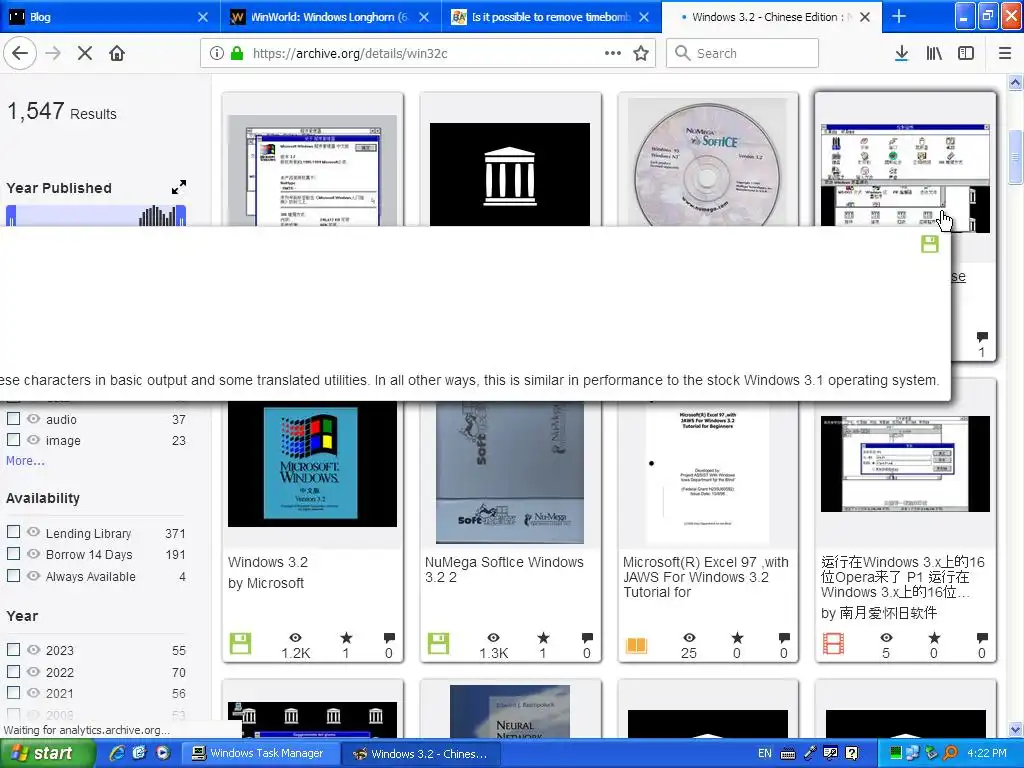
Task: Click scrollbar down arrow
Action: pos(1015,729)
